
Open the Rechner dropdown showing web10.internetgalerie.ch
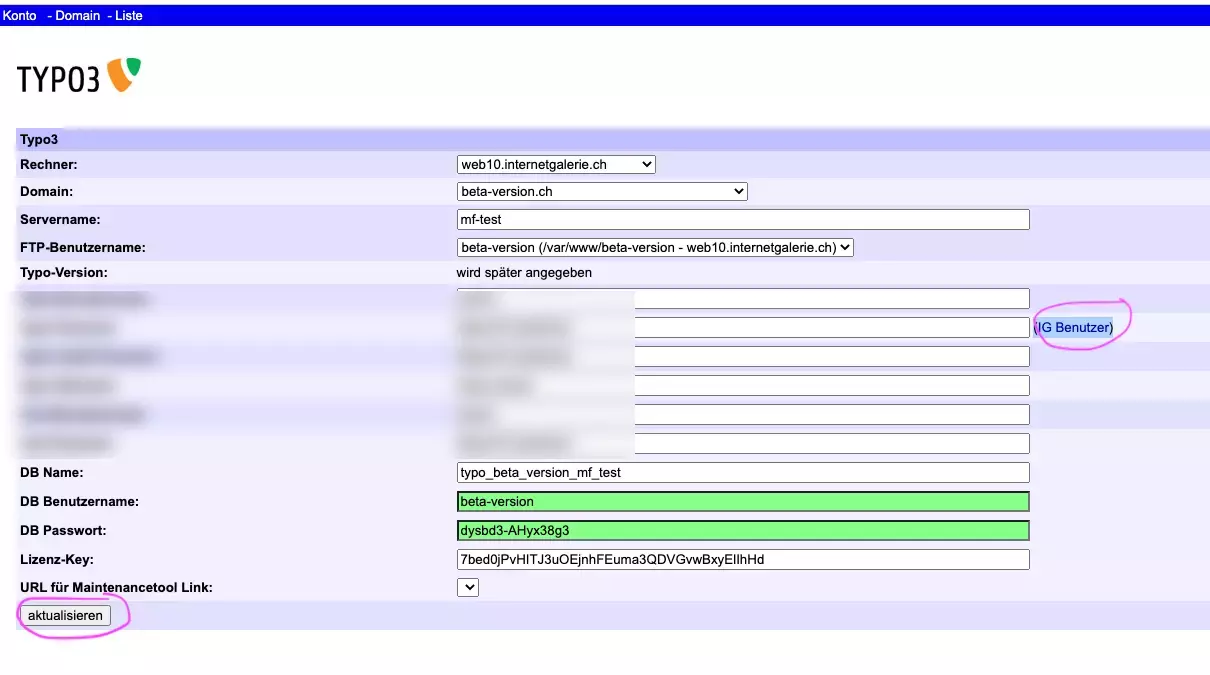click(x=556, y=164)
